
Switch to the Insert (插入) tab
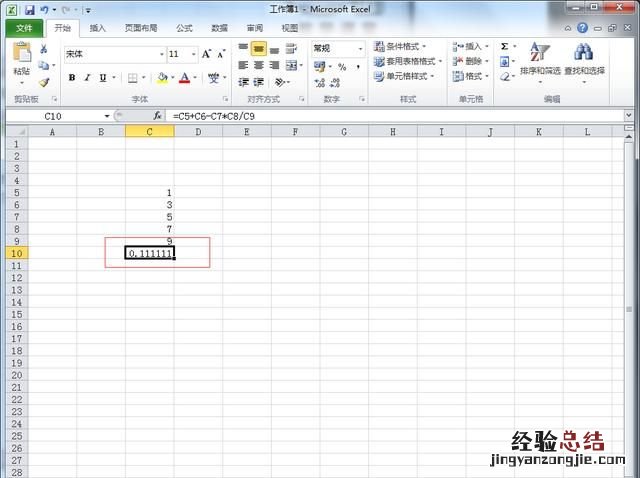tap(97, 28)
